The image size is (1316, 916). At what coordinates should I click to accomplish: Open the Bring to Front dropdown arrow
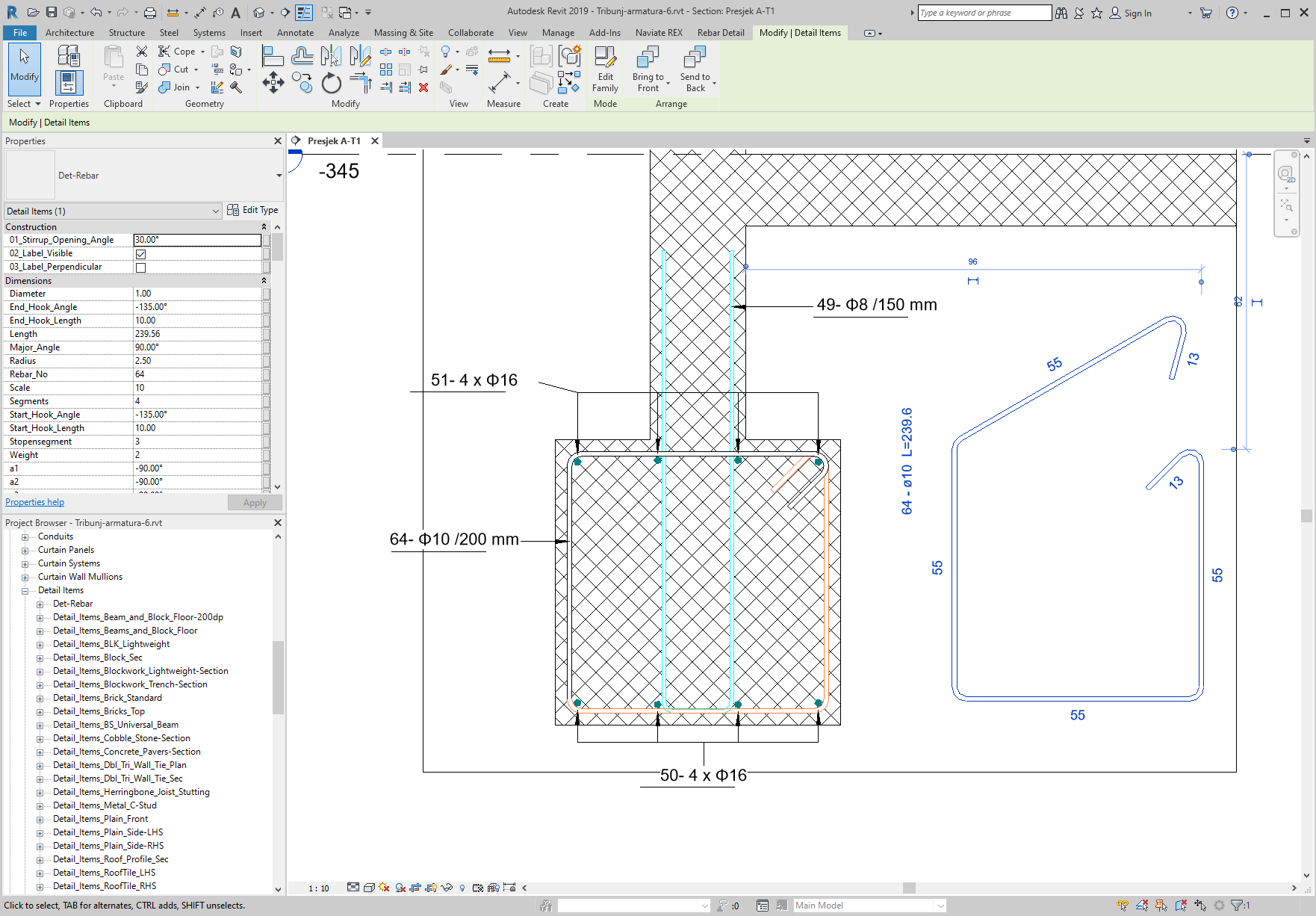click(668, 84)
